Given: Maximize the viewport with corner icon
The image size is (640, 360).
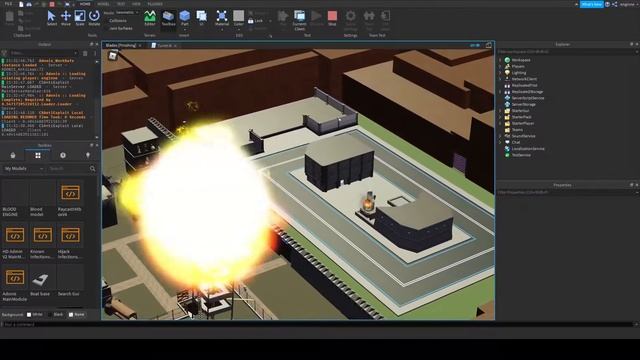Looking at the screenshot, I should pyautogui.click(x=489, y=45).
